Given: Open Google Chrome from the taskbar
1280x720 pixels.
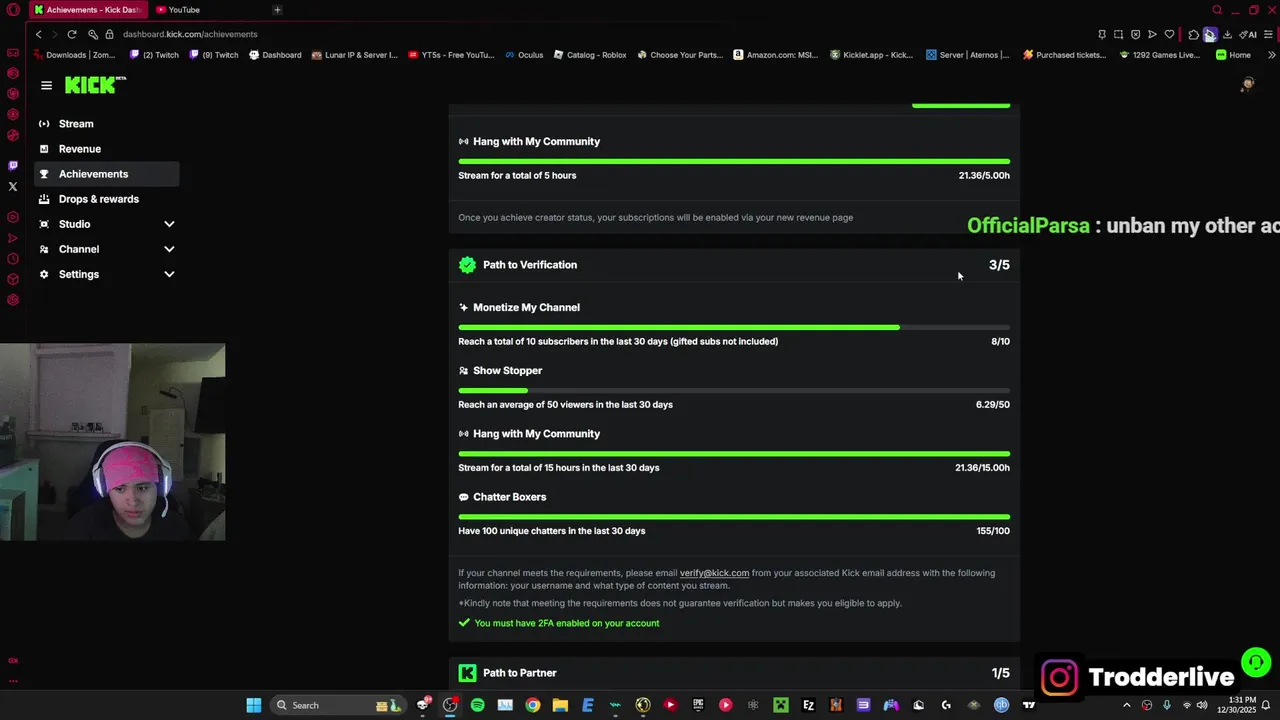Looking at the screenshot, I should point(532,705).
